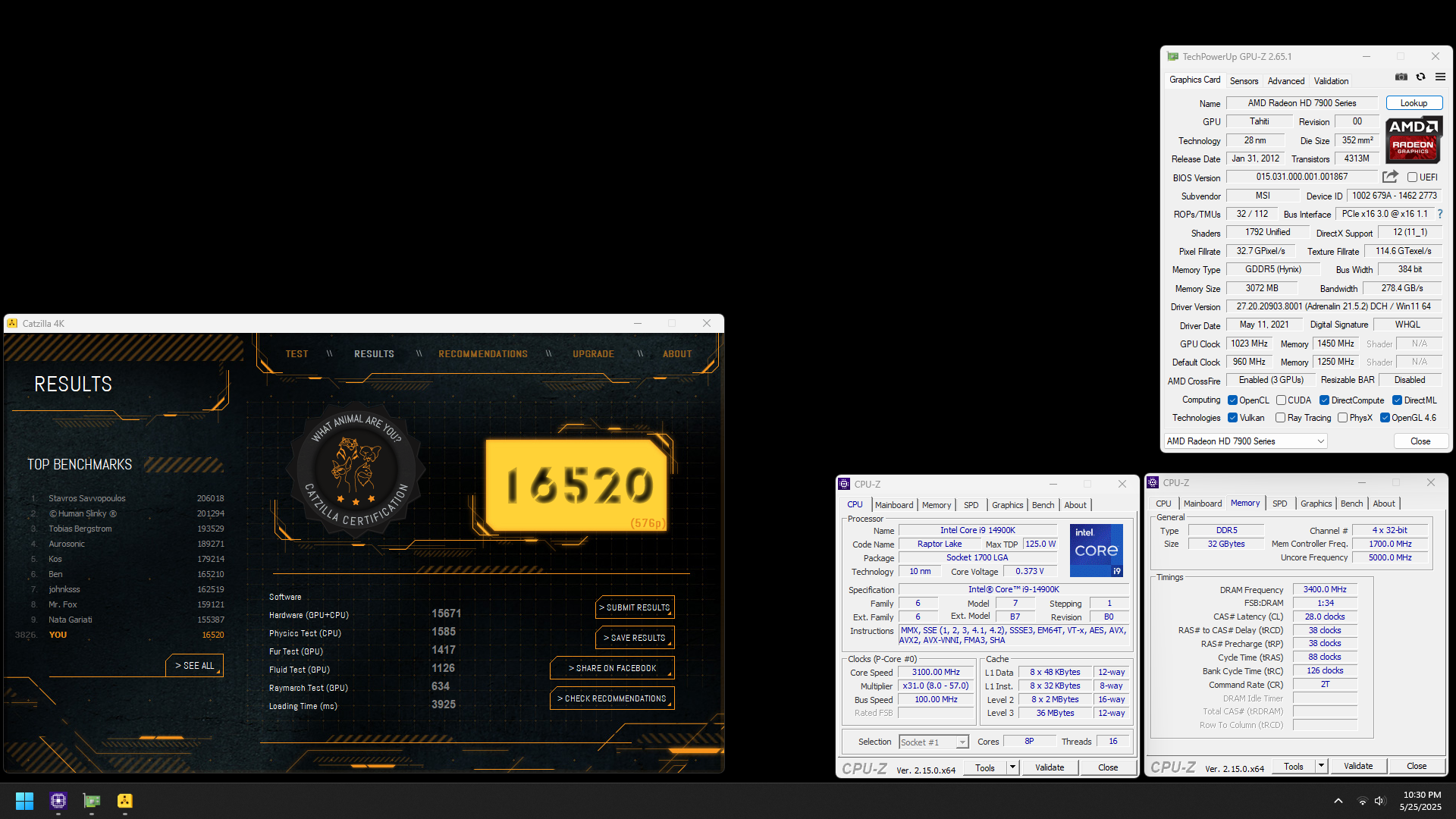Toggle DirectML checkbox
This screenshot has height=819, width=1456.
coord(1397,400)
